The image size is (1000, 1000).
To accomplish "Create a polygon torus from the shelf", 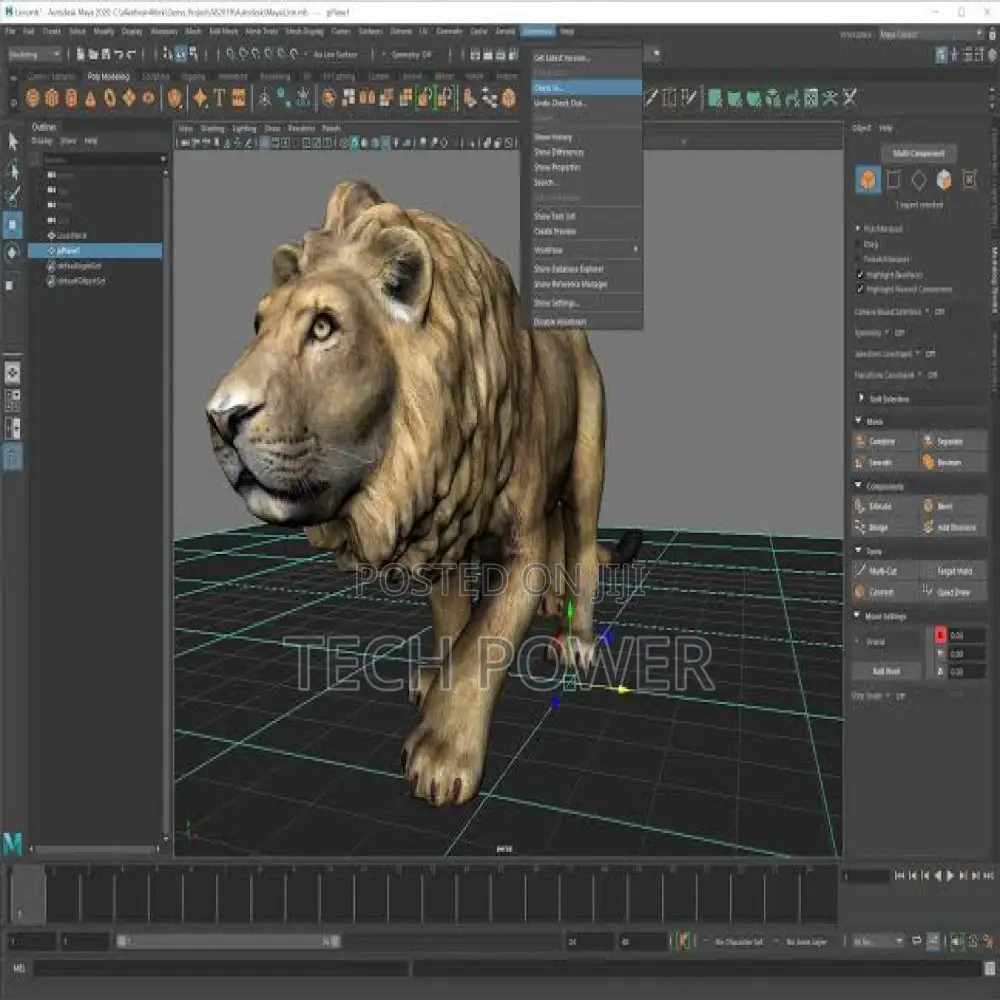I will [110, 98].
